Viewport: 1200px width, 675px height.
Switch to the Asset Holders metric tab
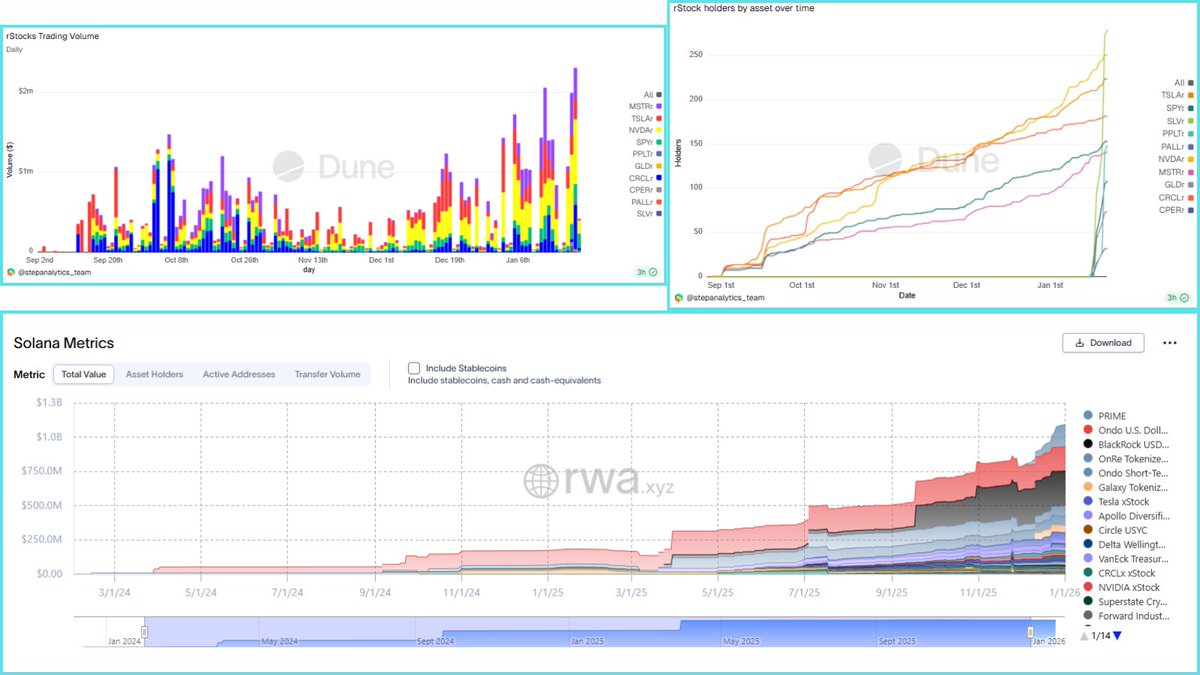click(x=154, y=374)
